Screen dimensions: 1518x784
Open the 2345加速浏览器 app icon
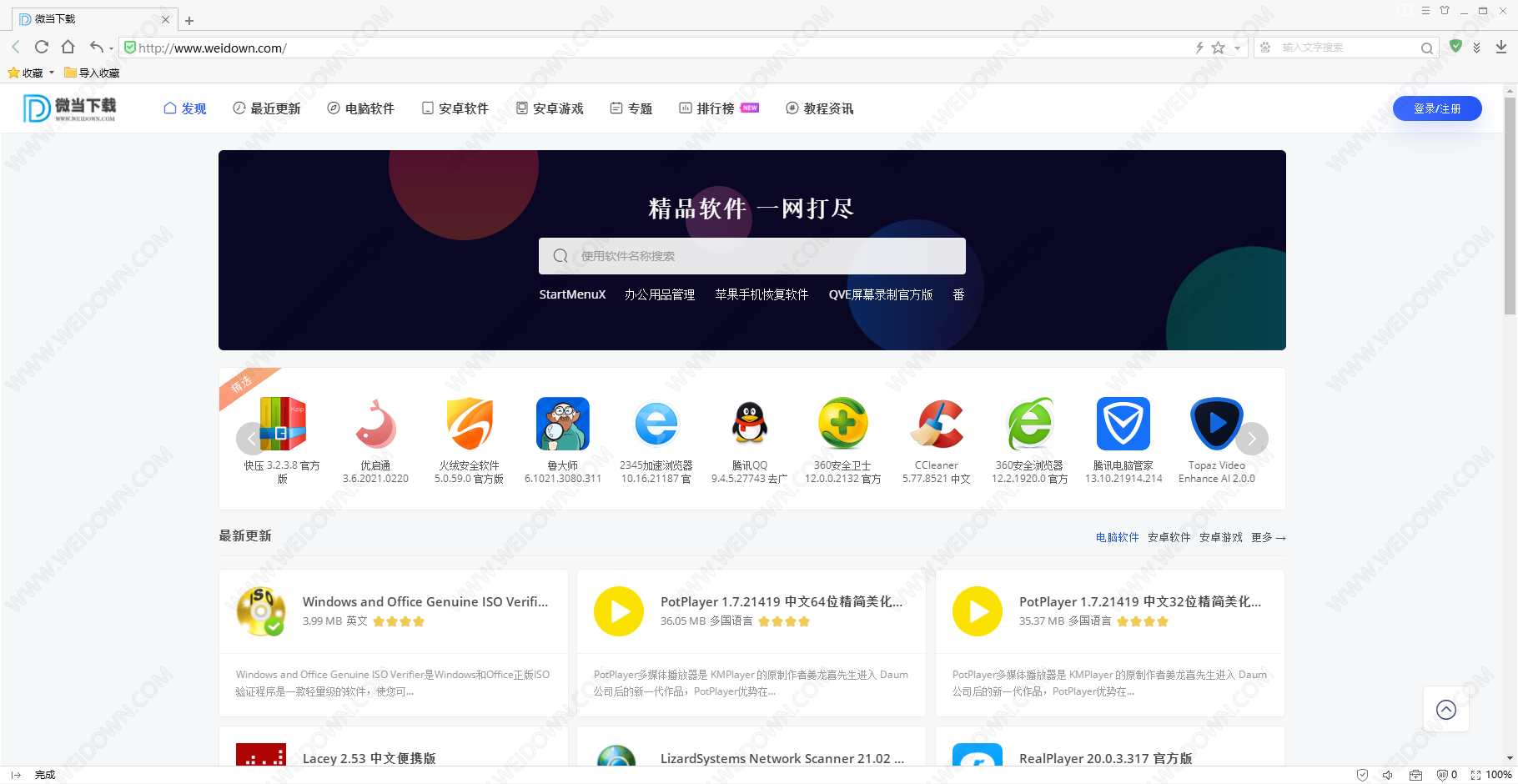tap(656, 424)
